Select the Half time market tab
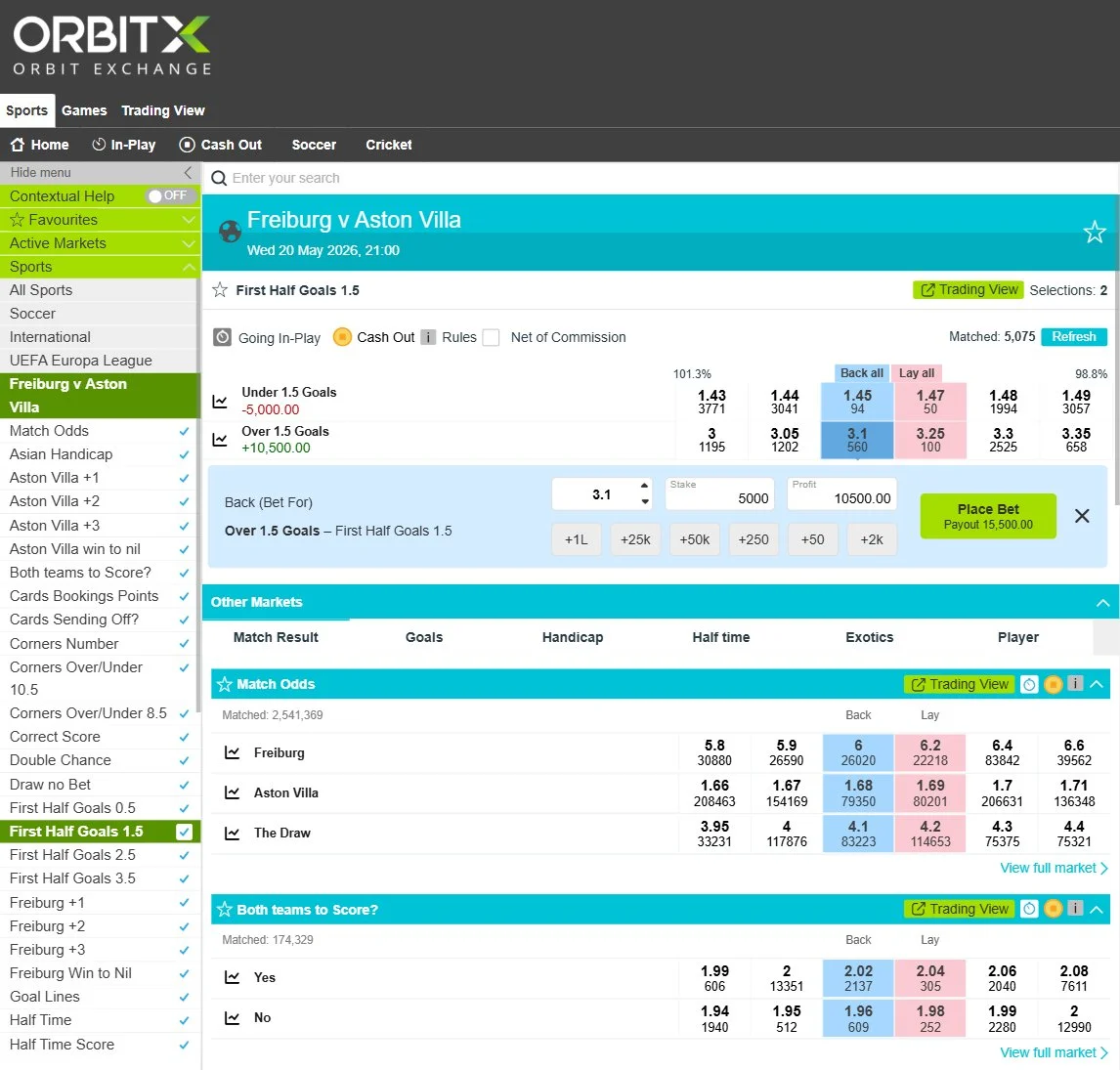 [x=720, y=637]
